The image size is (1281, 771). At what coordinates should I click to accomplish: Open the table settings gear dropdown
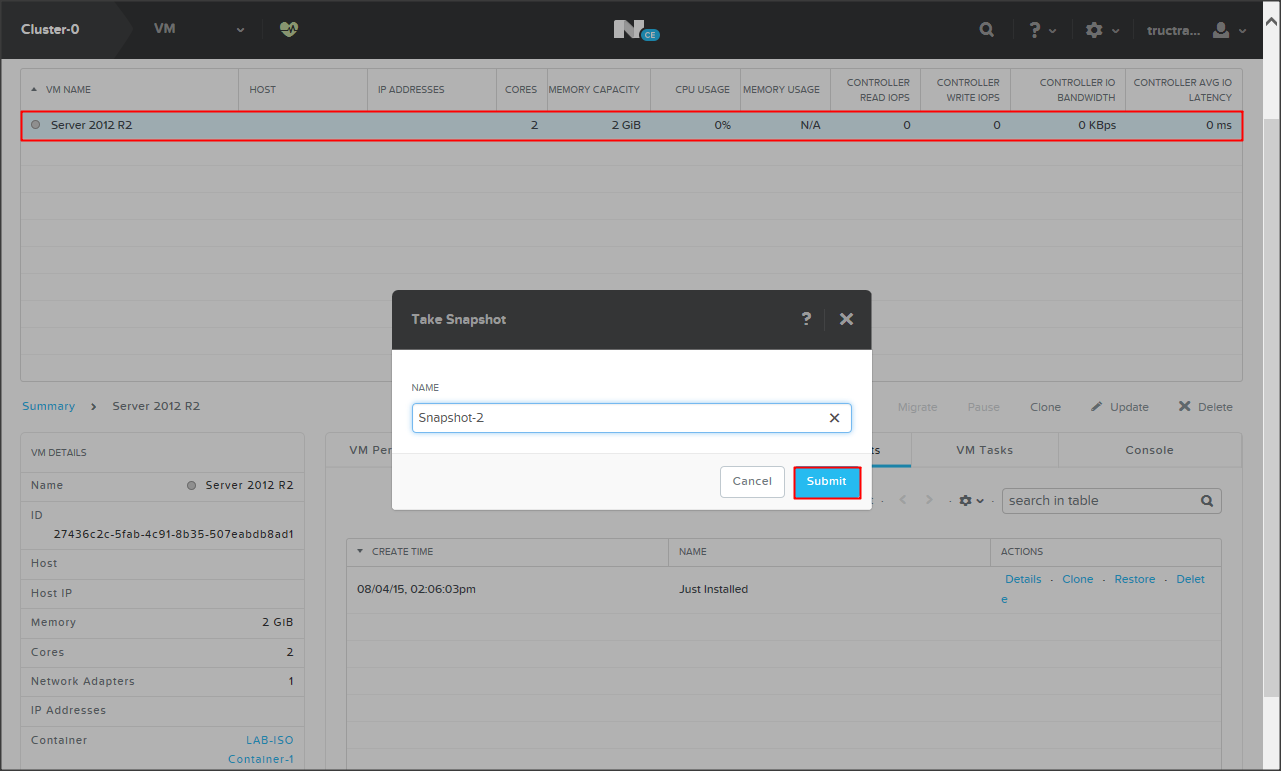(971, 501)
